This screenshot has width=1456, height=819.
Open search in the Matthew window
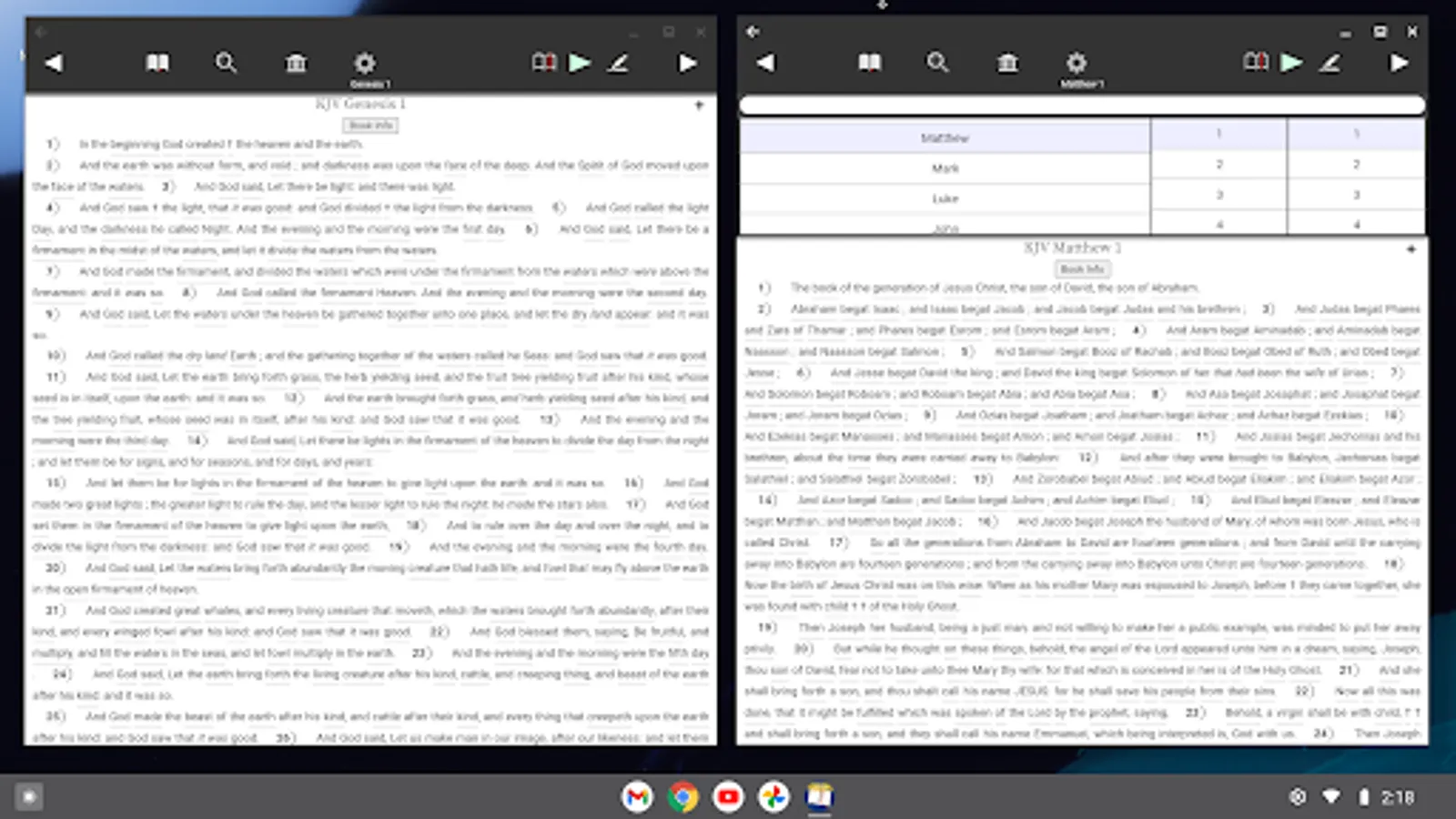point(937,63)
